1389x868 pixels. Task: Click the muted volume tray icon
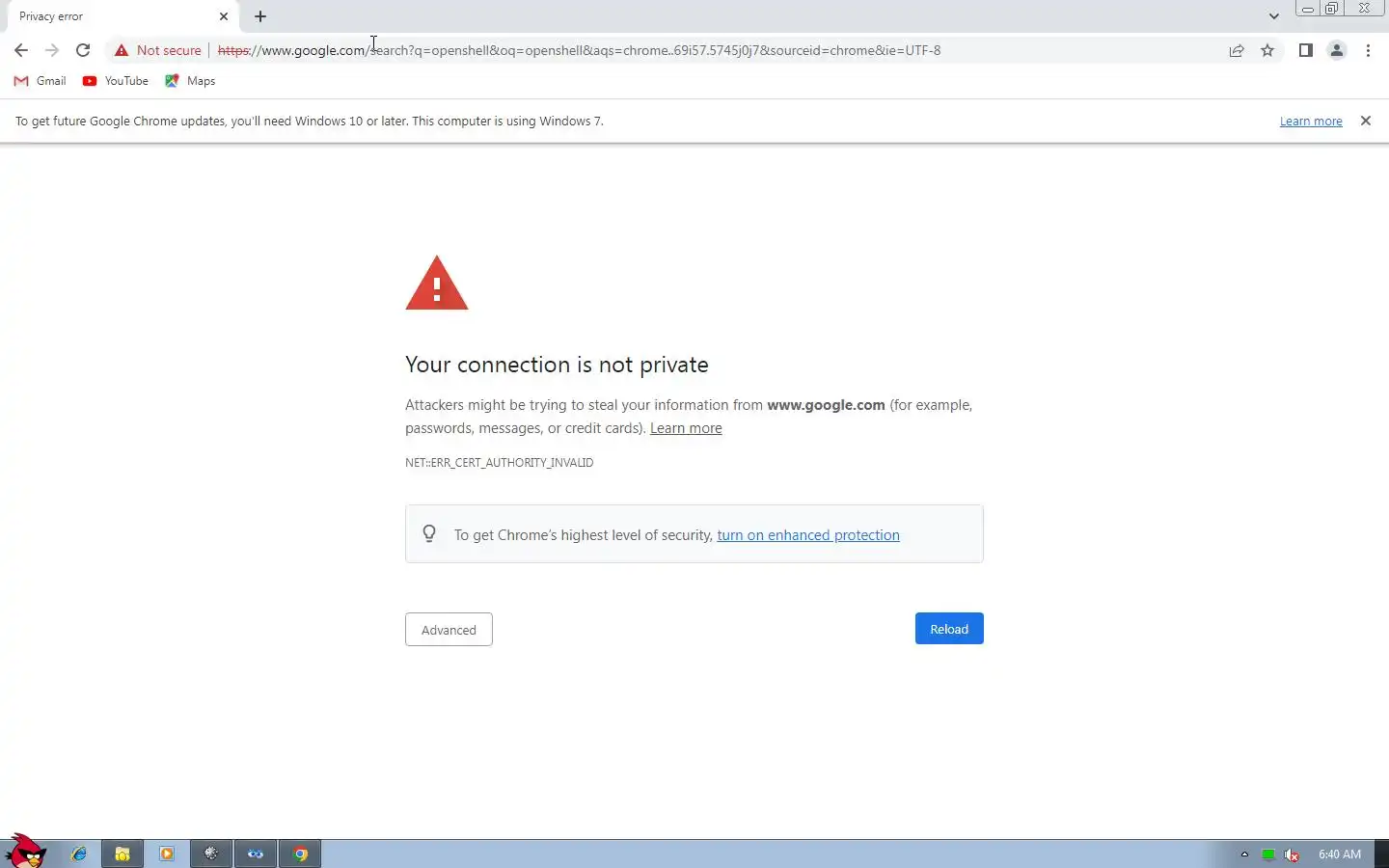pyautogui.click(x=1292, y=854)
